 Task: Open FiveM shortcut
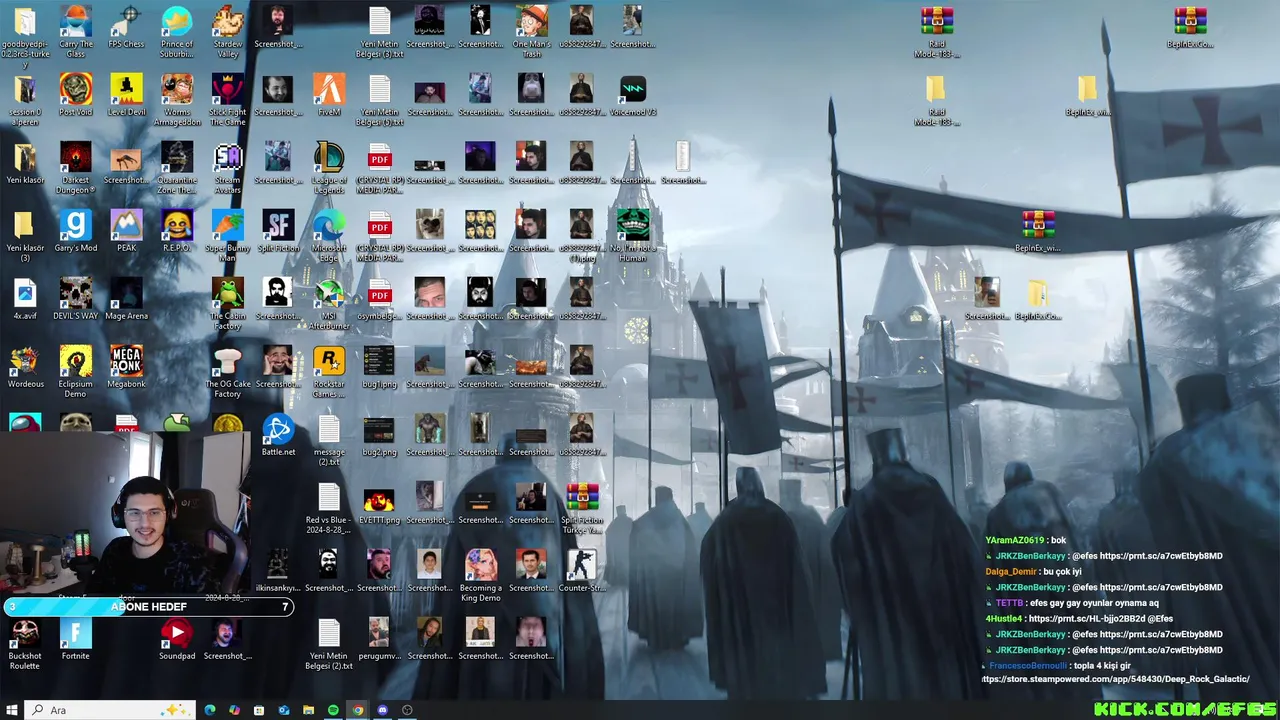coord(329,95)
